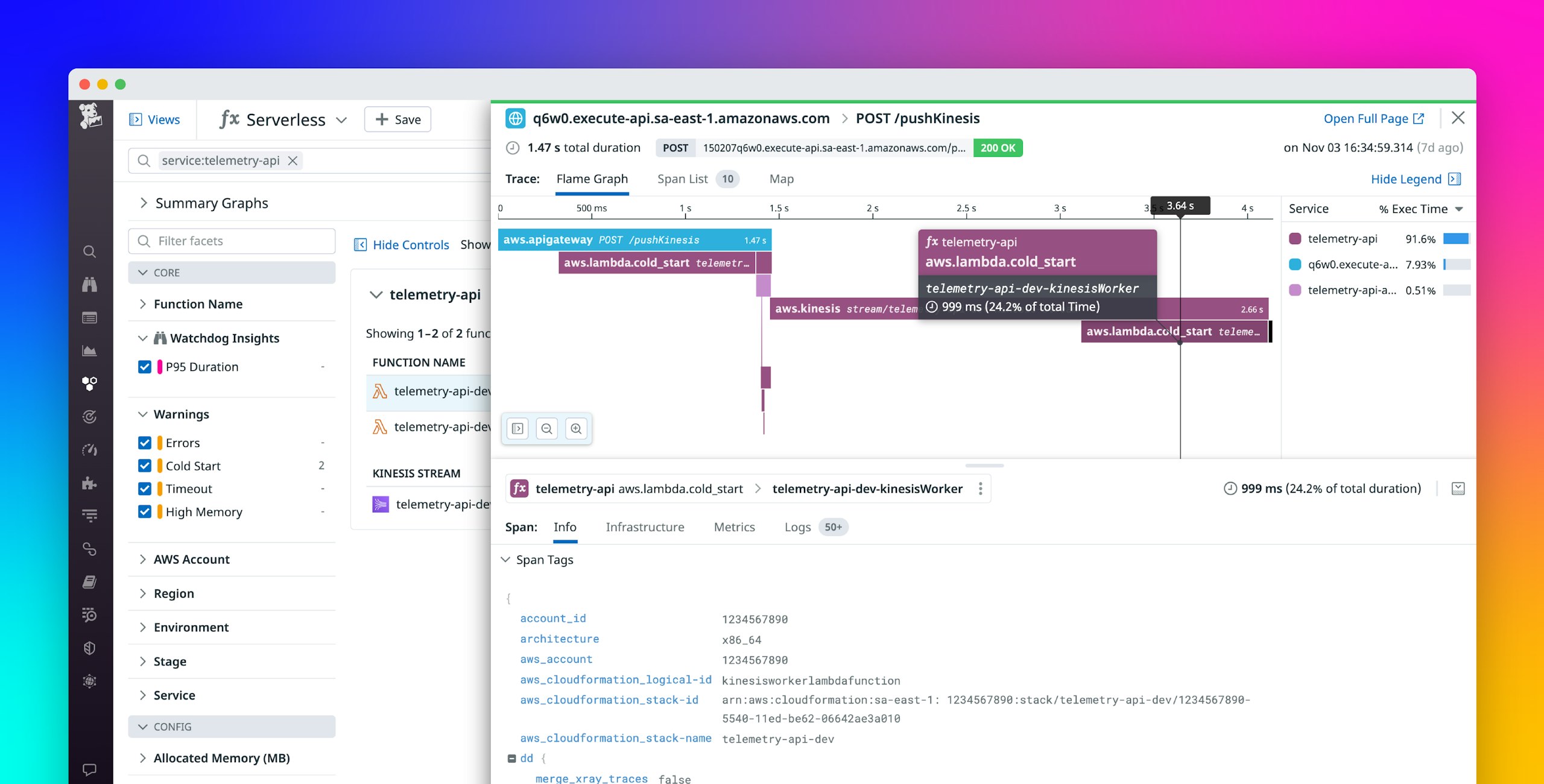The height and width of the screenshot is (784, 1544).
Task: Click the Save view button
Action: click(x=397, y=119)
